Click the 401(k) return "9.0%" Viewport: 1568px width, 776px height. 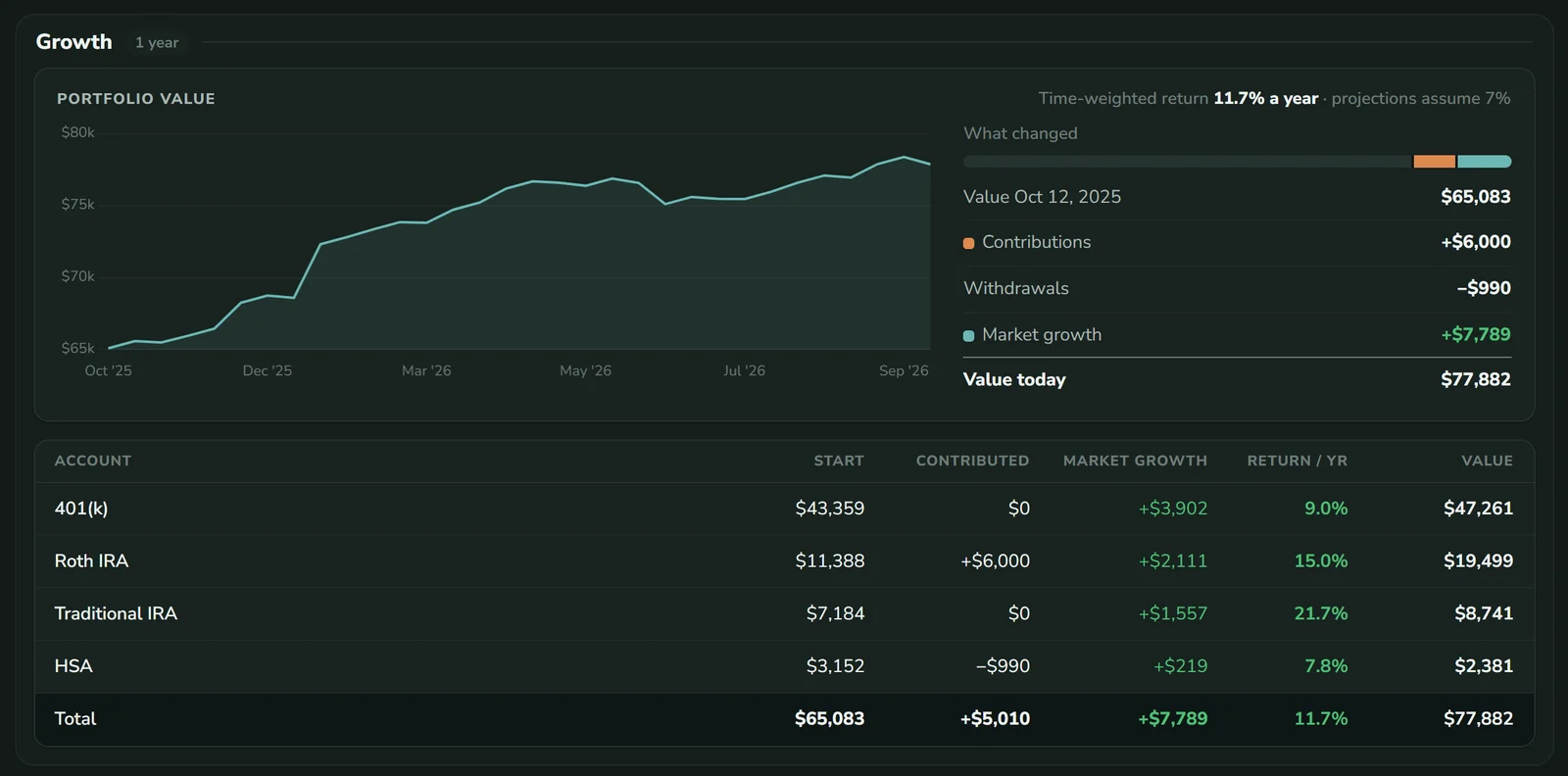coord(1326,509)
